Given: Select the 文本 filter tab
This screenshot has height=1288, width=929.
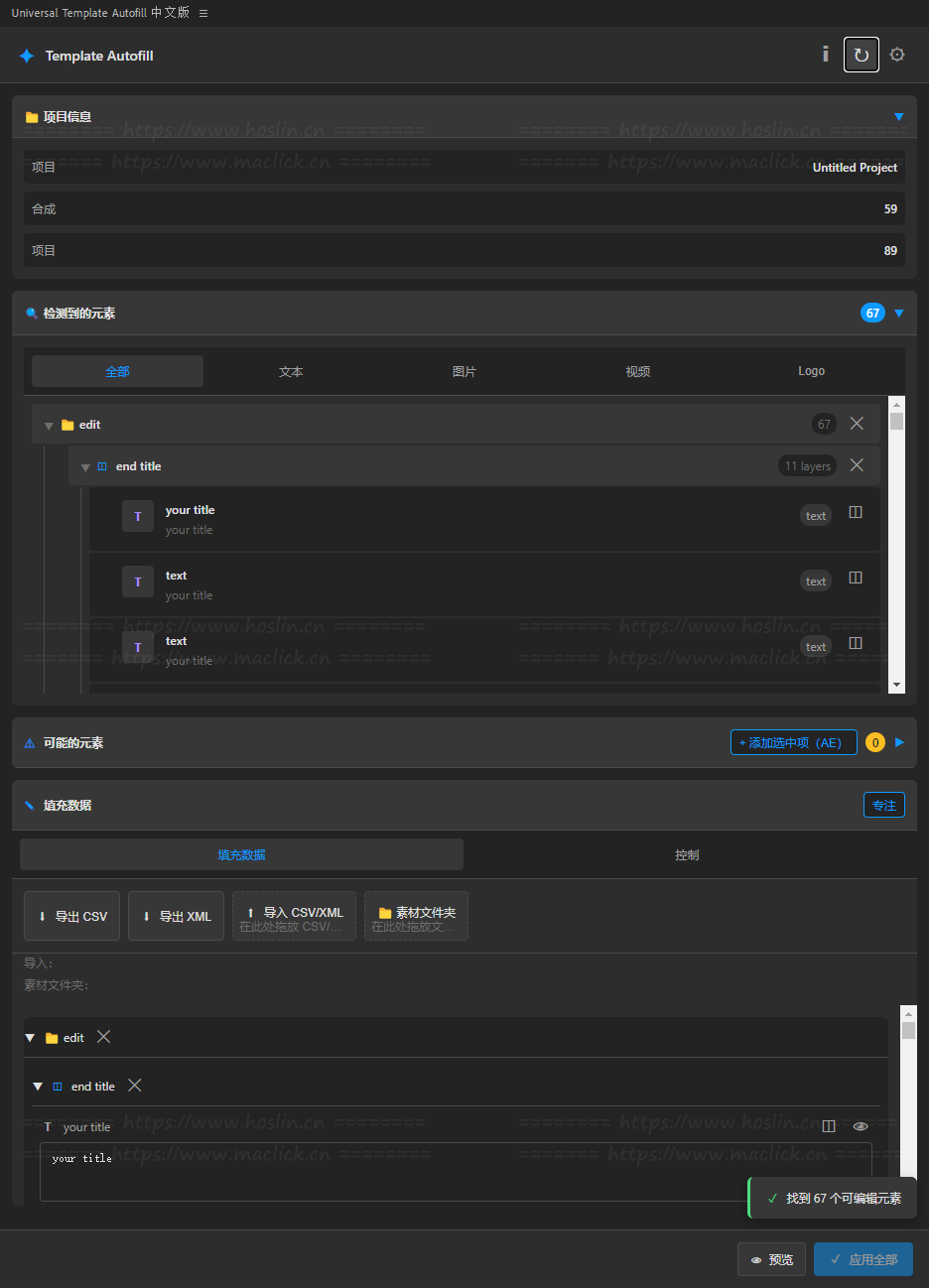Looking at the screenshot, I should 291,371.
